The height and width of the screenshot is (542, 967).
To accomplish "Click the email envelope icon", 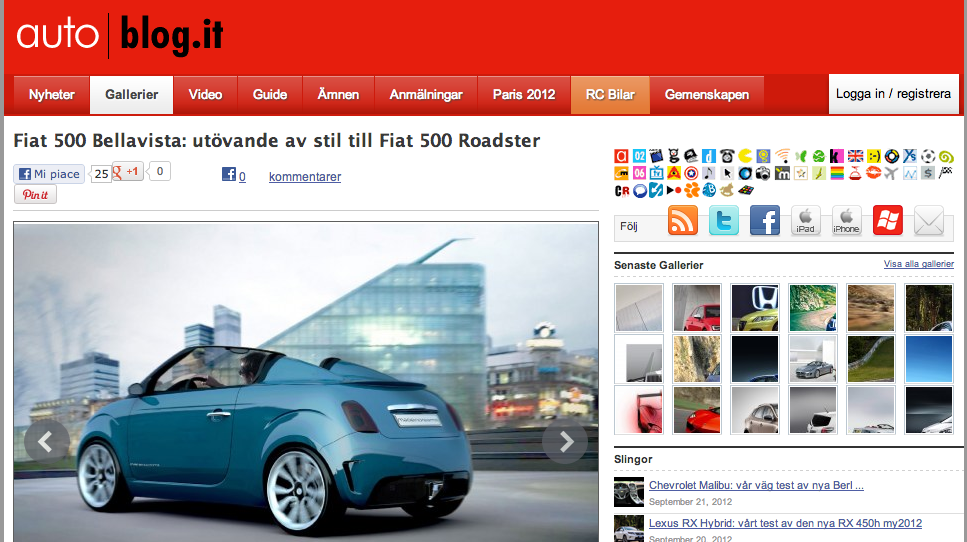I will (x=929, y=221).
